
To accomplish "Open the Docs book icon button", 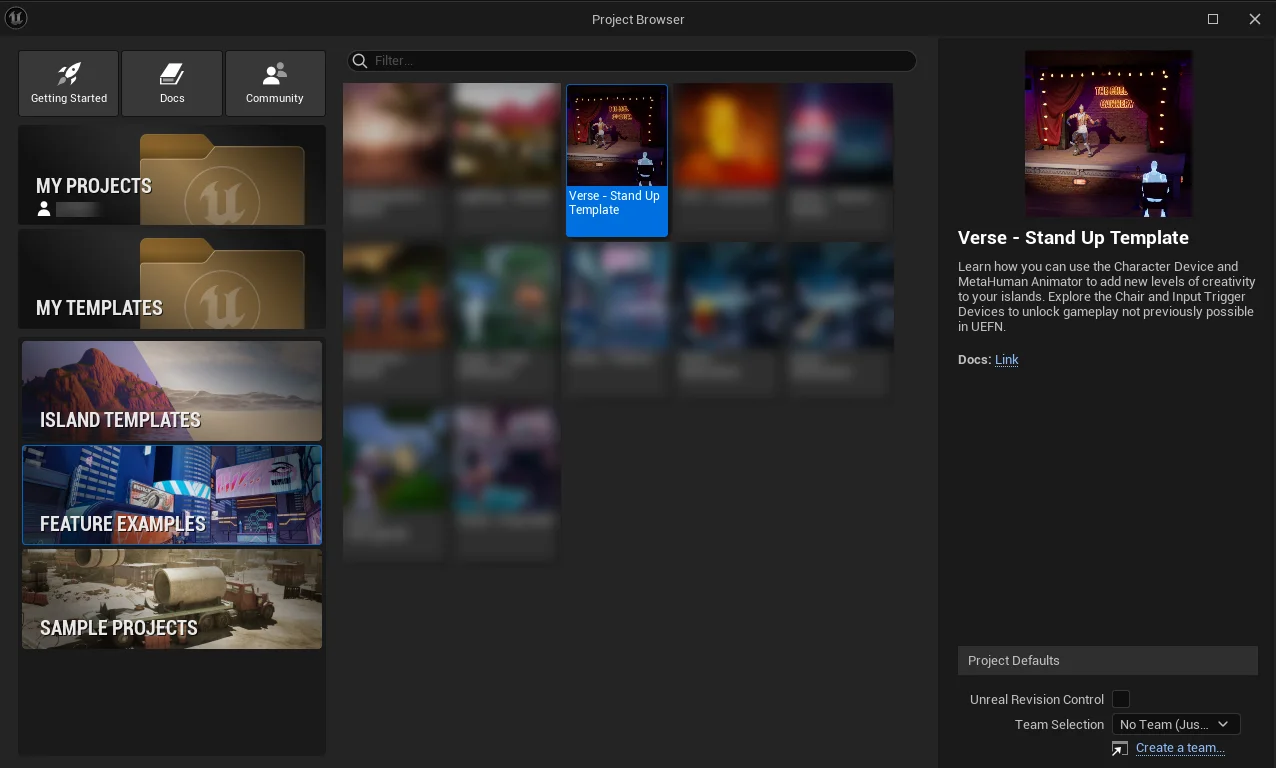I will pos(172,83).
